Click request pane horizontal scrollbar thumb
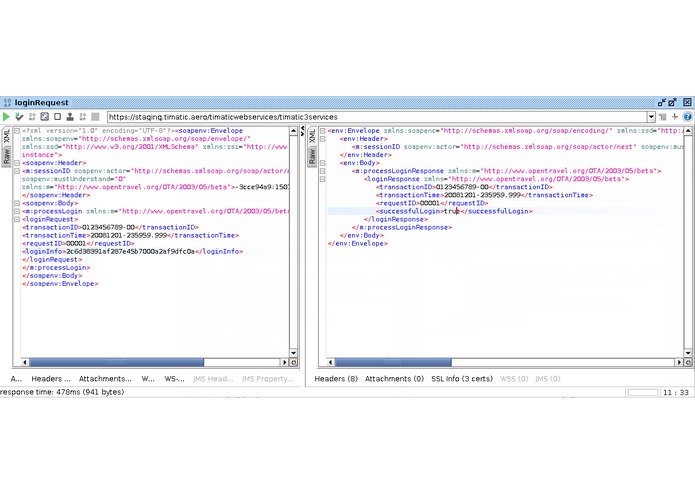 tap(117, 362)
